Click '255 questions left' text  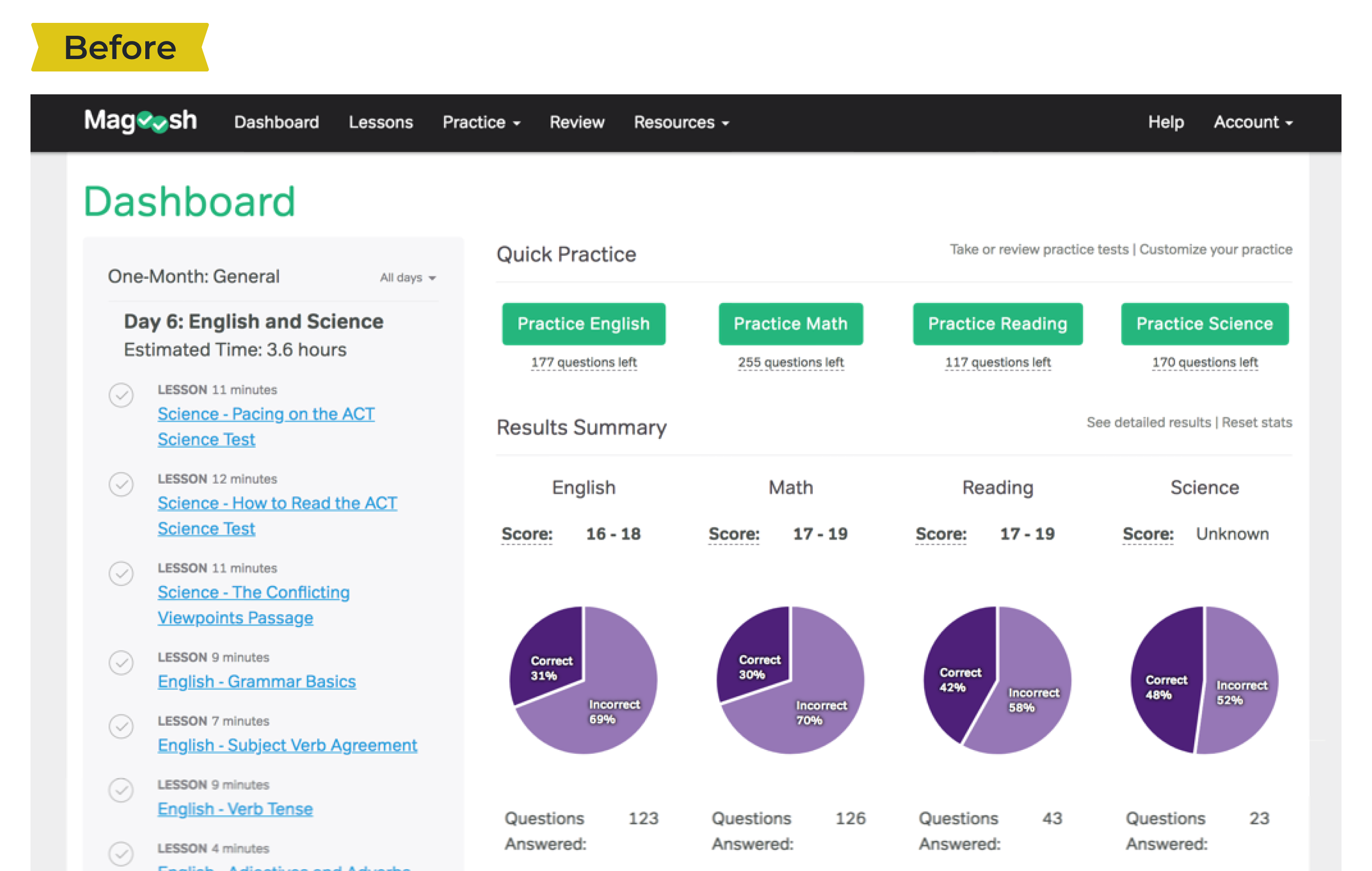click(x=790, y=363)
